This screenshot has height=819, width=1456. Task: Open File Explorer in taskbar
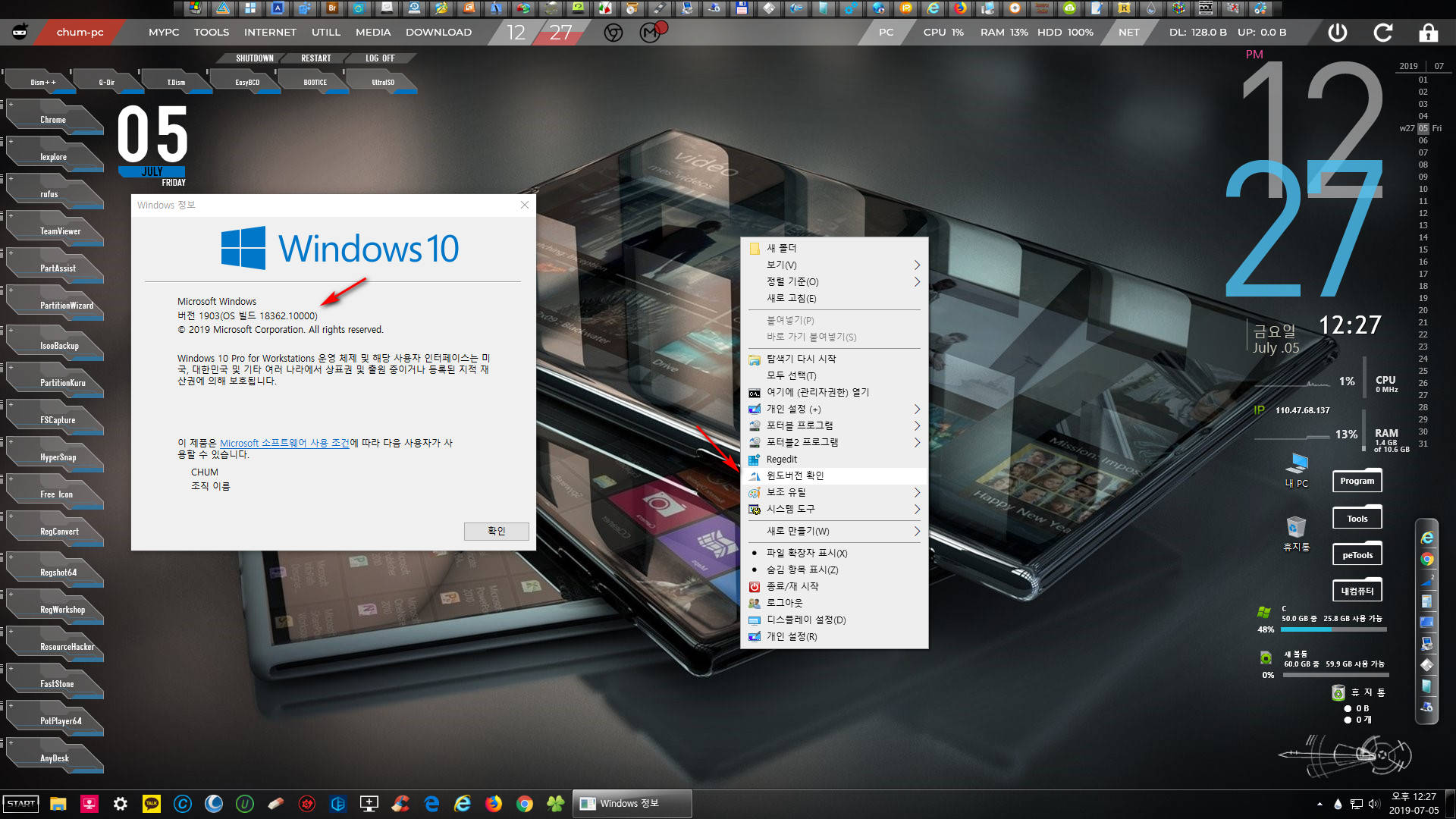58,804
